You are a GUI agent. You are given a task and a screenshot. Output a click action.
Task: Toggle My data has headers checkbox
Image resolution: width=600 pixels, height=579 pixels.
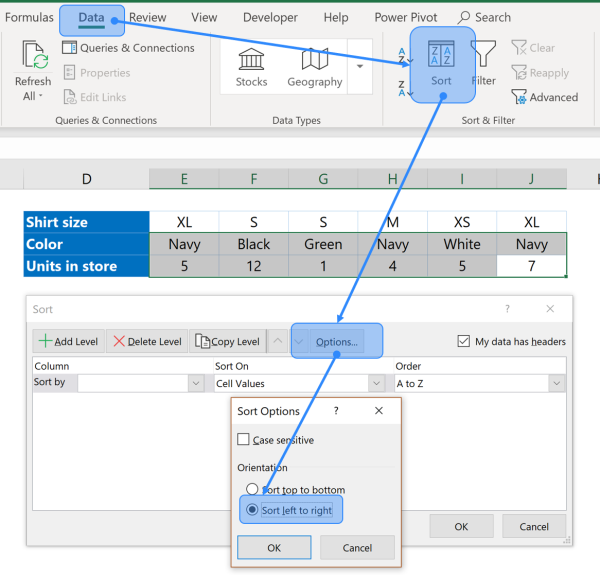coord(463,341)
